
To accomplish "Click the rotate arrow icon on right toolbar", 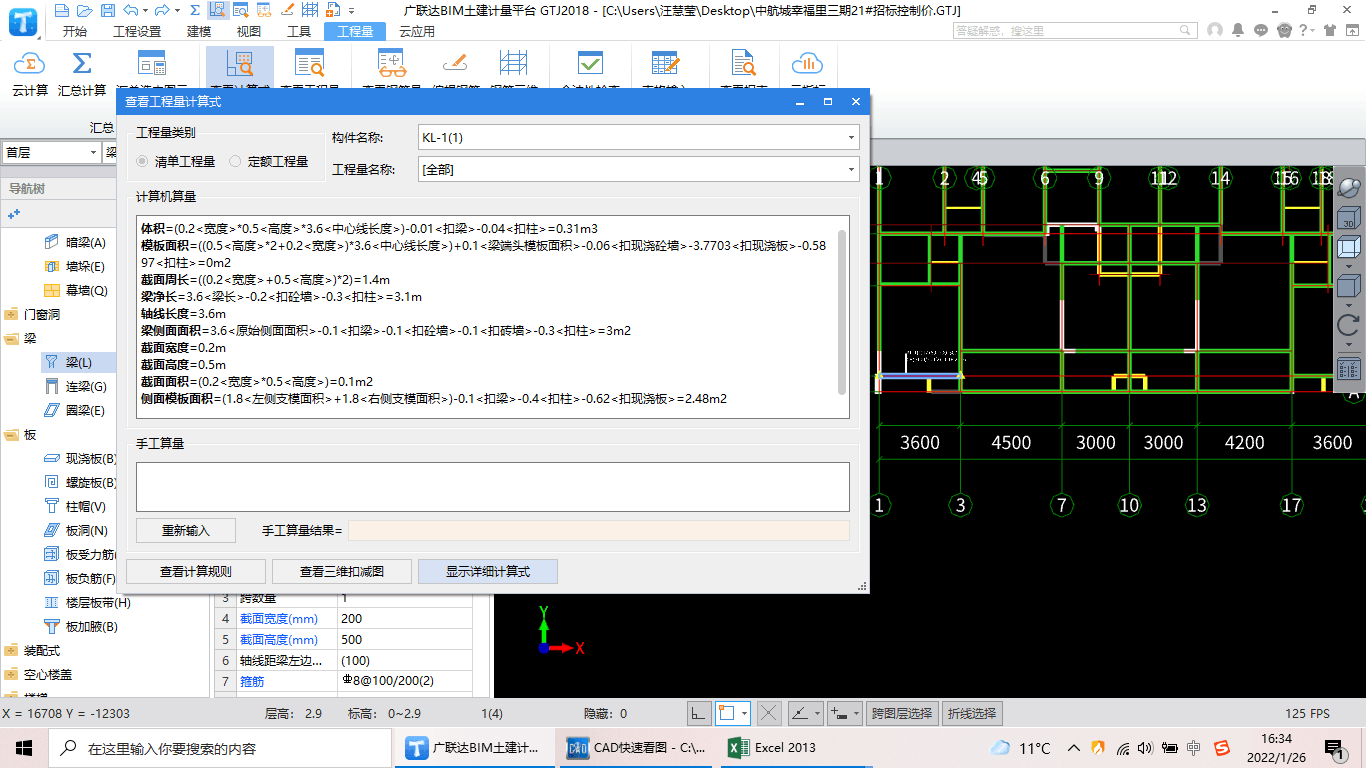I will 1348,325.
